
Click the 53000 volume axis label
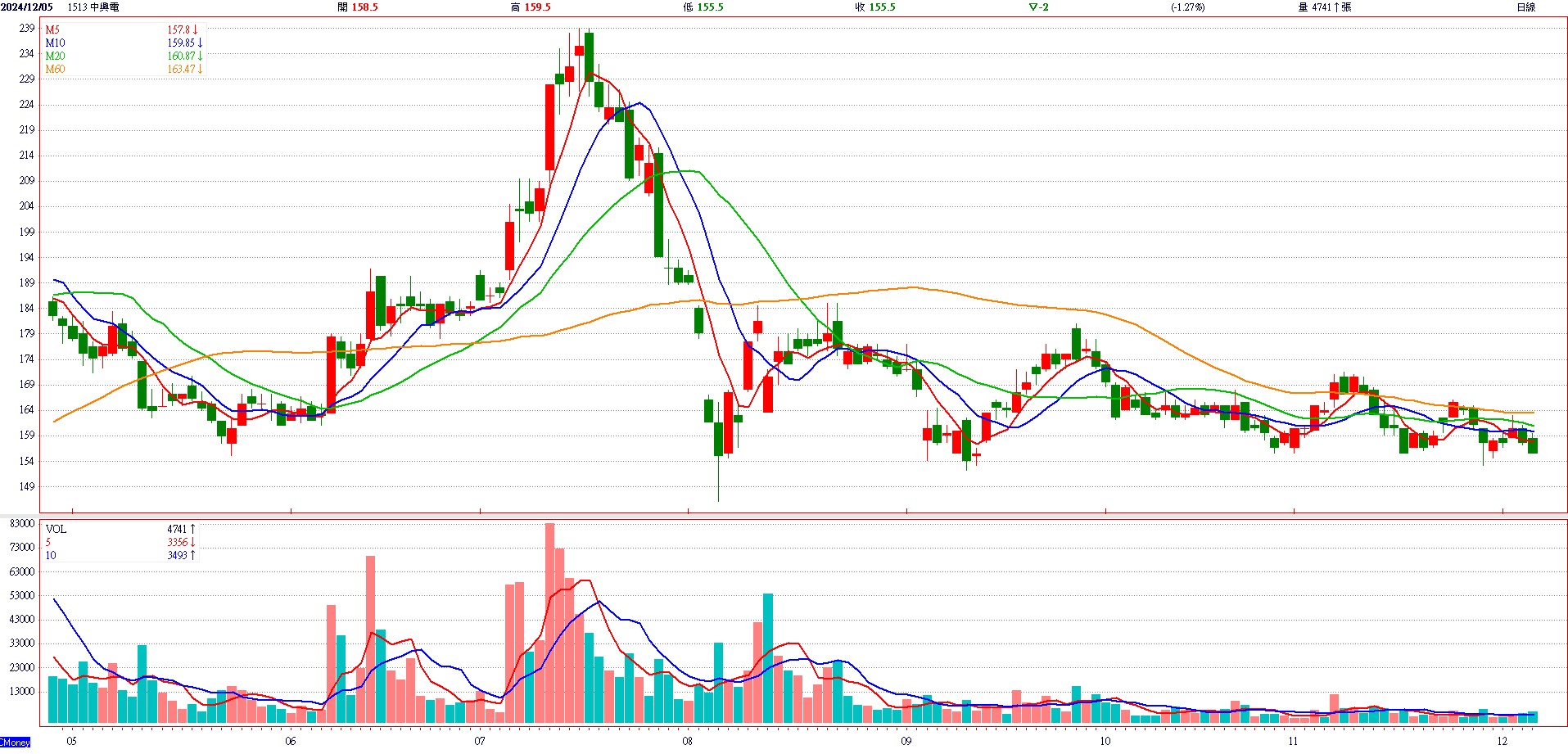point(22,595)
